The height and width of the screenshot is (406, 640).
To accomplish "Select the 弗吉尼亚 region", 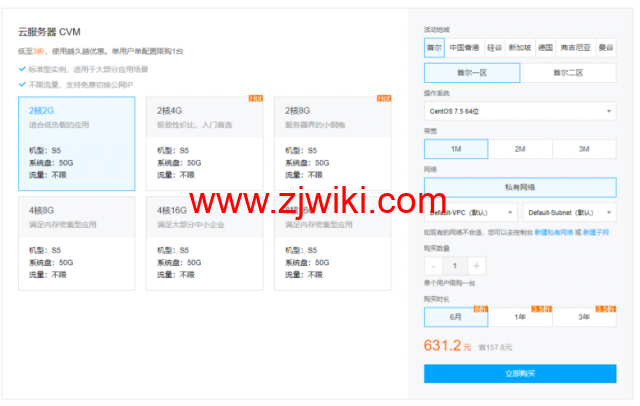I will tap(575, 46).
